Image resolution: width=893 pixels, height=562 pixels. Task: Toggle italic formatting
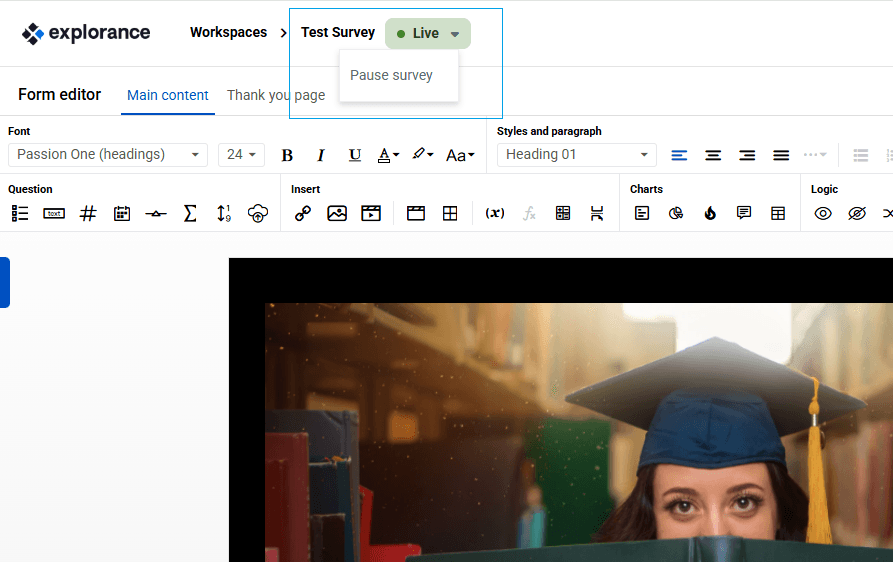point(321,155)
